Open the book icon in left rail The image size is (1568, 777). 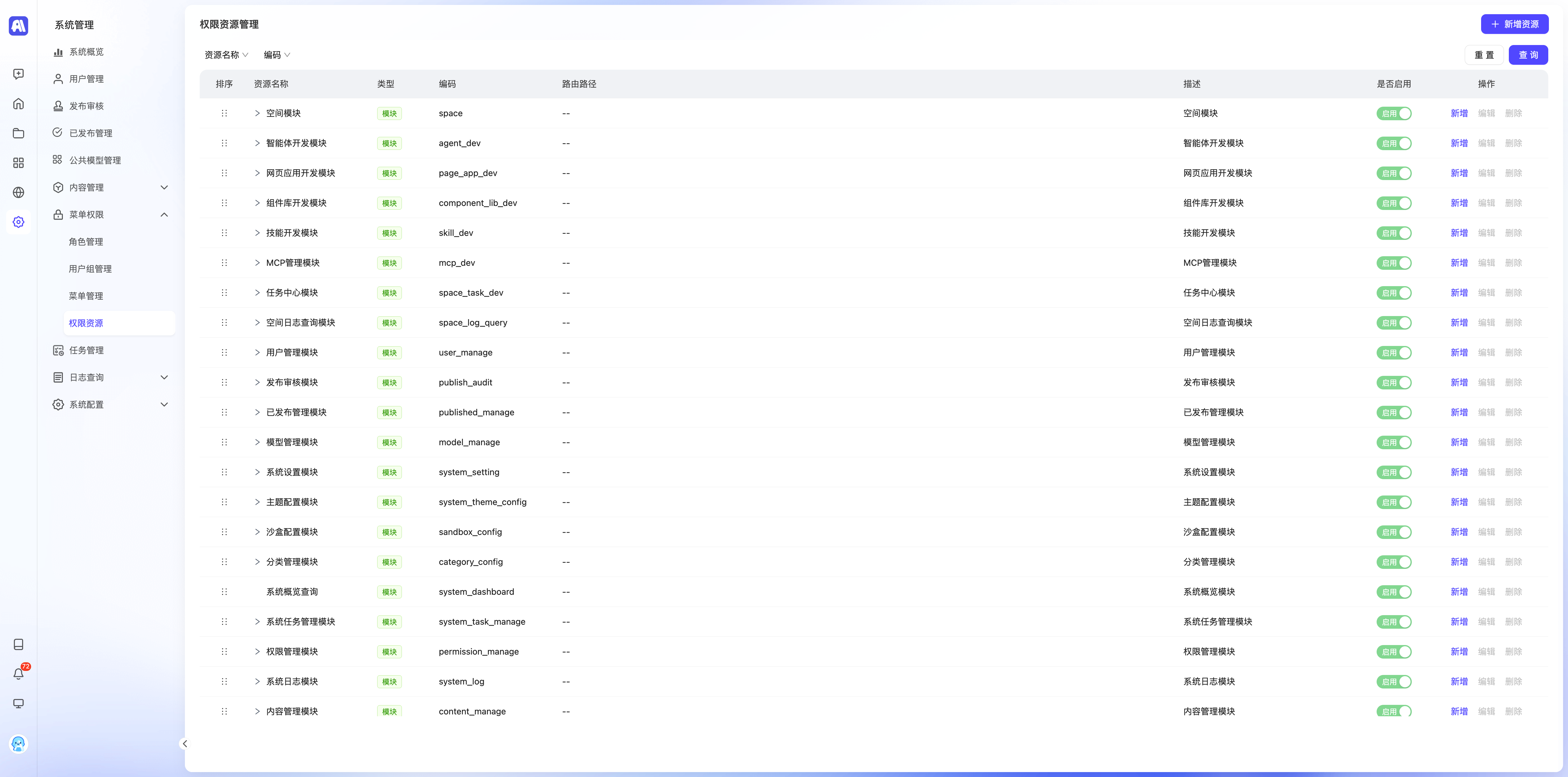coord(18,644)
